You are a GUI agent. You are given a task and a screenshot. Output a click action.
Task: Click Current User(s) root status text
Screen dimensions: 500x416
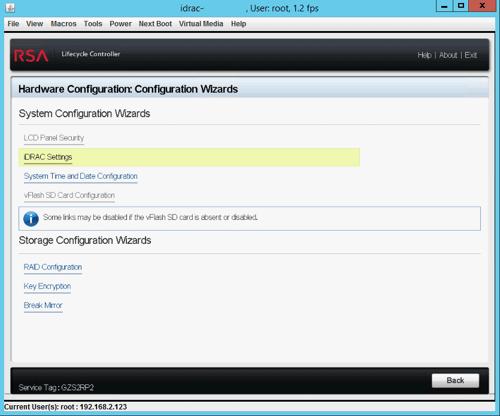pyautogui.click(x=66, y=407)
